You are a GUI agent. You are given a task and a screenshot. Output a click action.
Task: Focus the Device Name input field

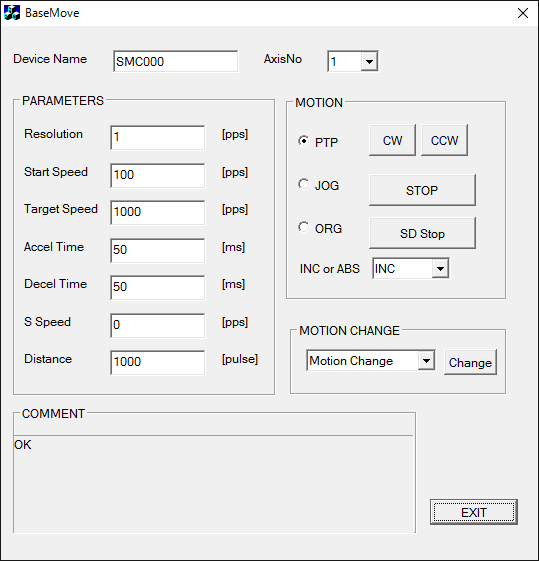coord(175,61)
